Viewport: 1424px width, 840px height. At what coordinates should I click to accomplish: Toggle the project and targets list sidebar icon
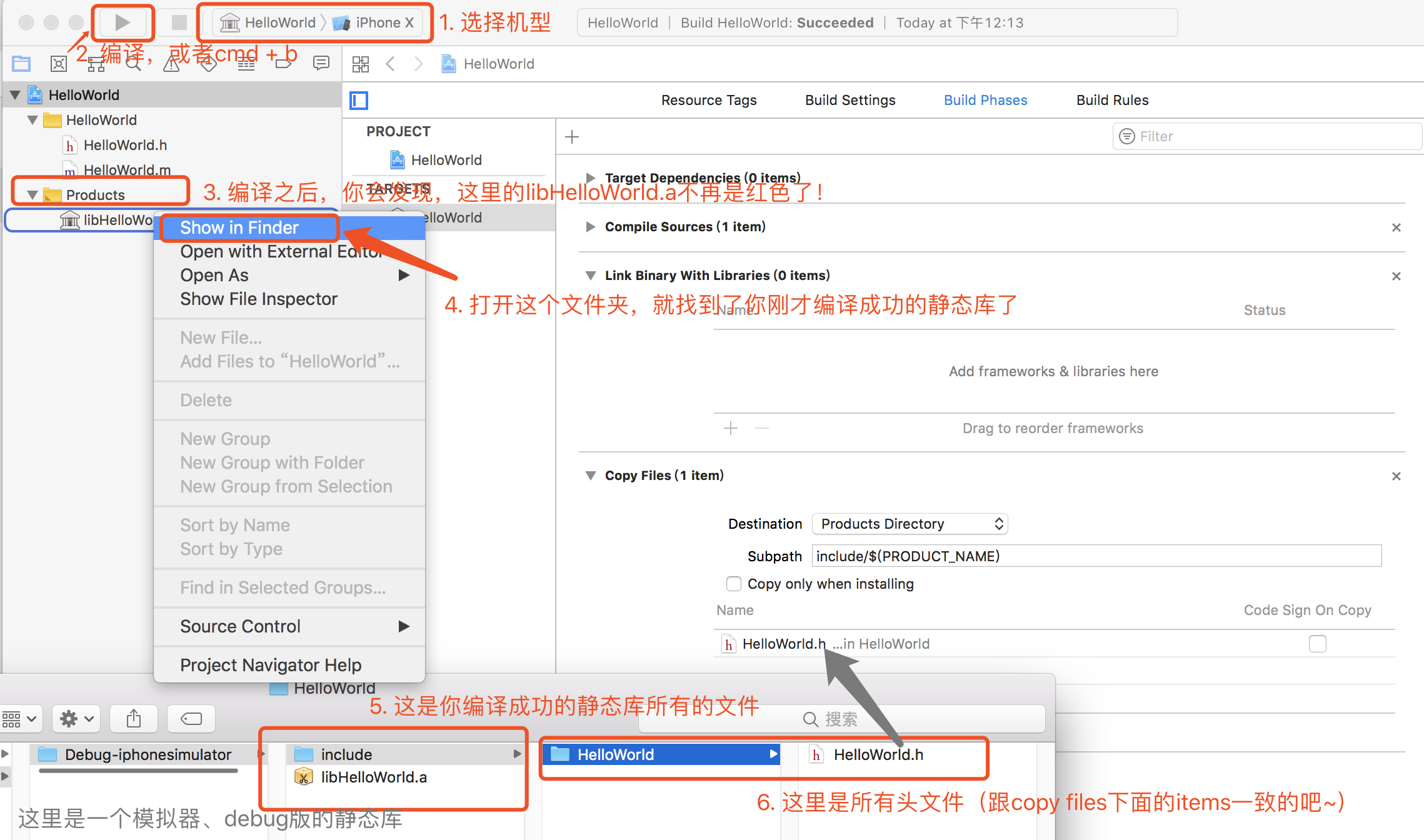(359, 101)
